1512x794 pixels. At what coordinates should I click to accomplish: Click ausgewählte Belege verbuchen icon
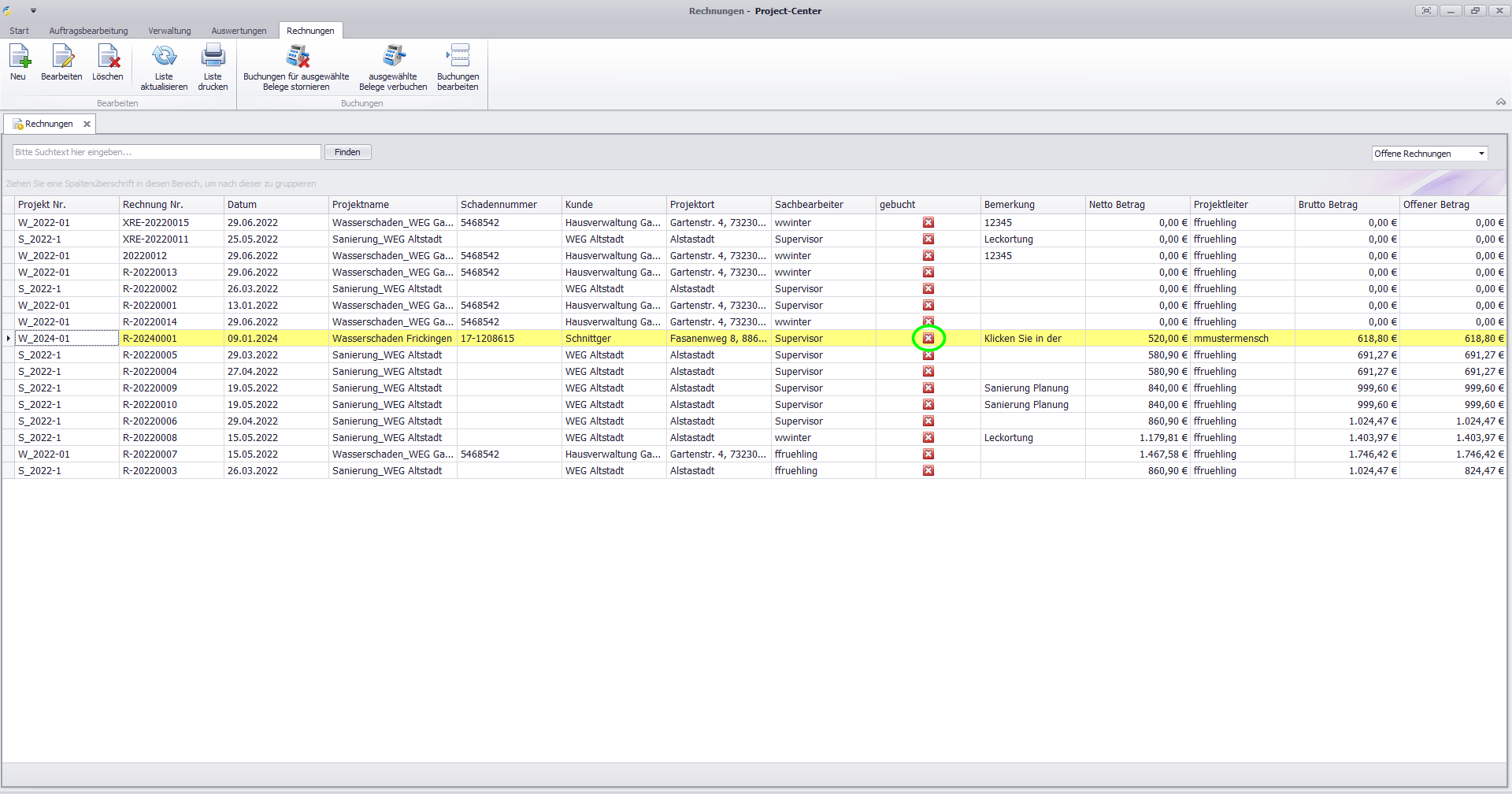tap(393, 57)
